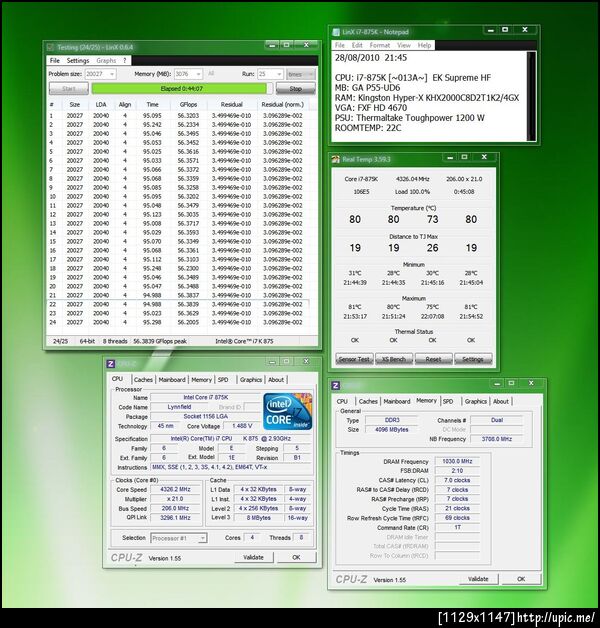Click the green Elapsed 0:44:07 progress bar
This screenshot has height=628, width=600.
coord(182,89)
